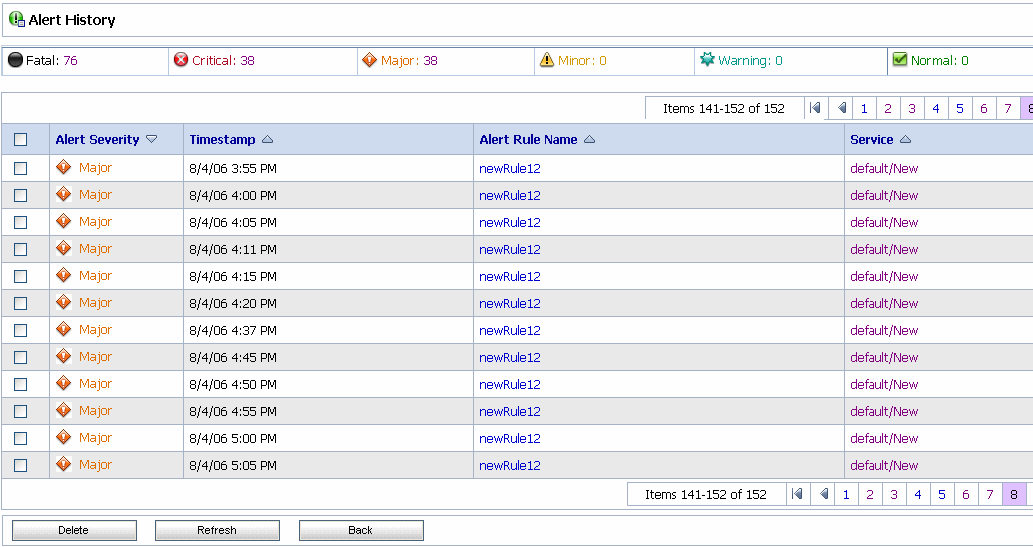Click the Alert Severity column header text
1033x547 pixels.
(98, 140)
